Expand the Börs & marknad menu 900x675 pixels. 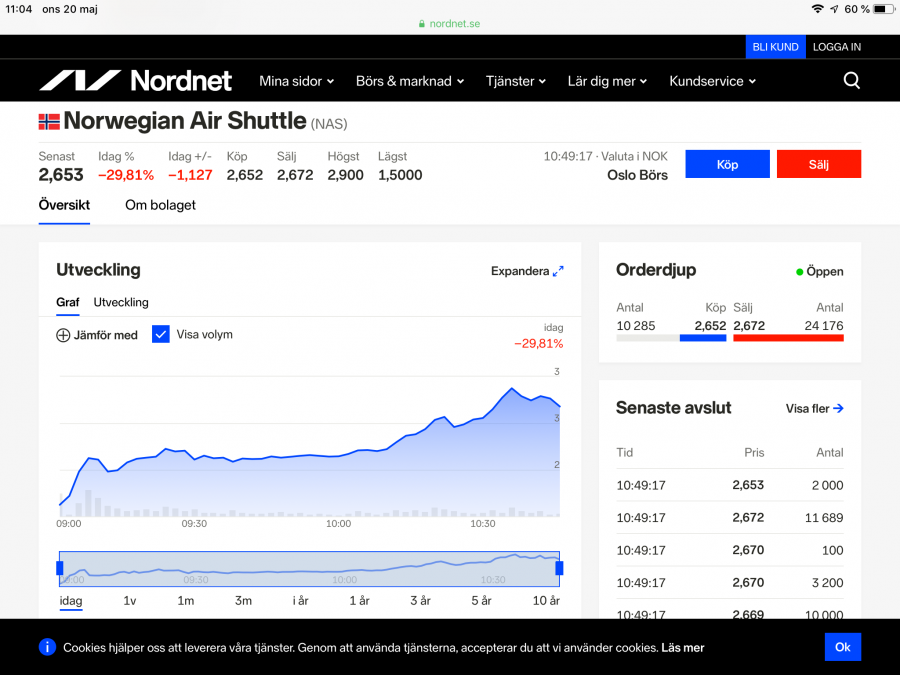410,81
